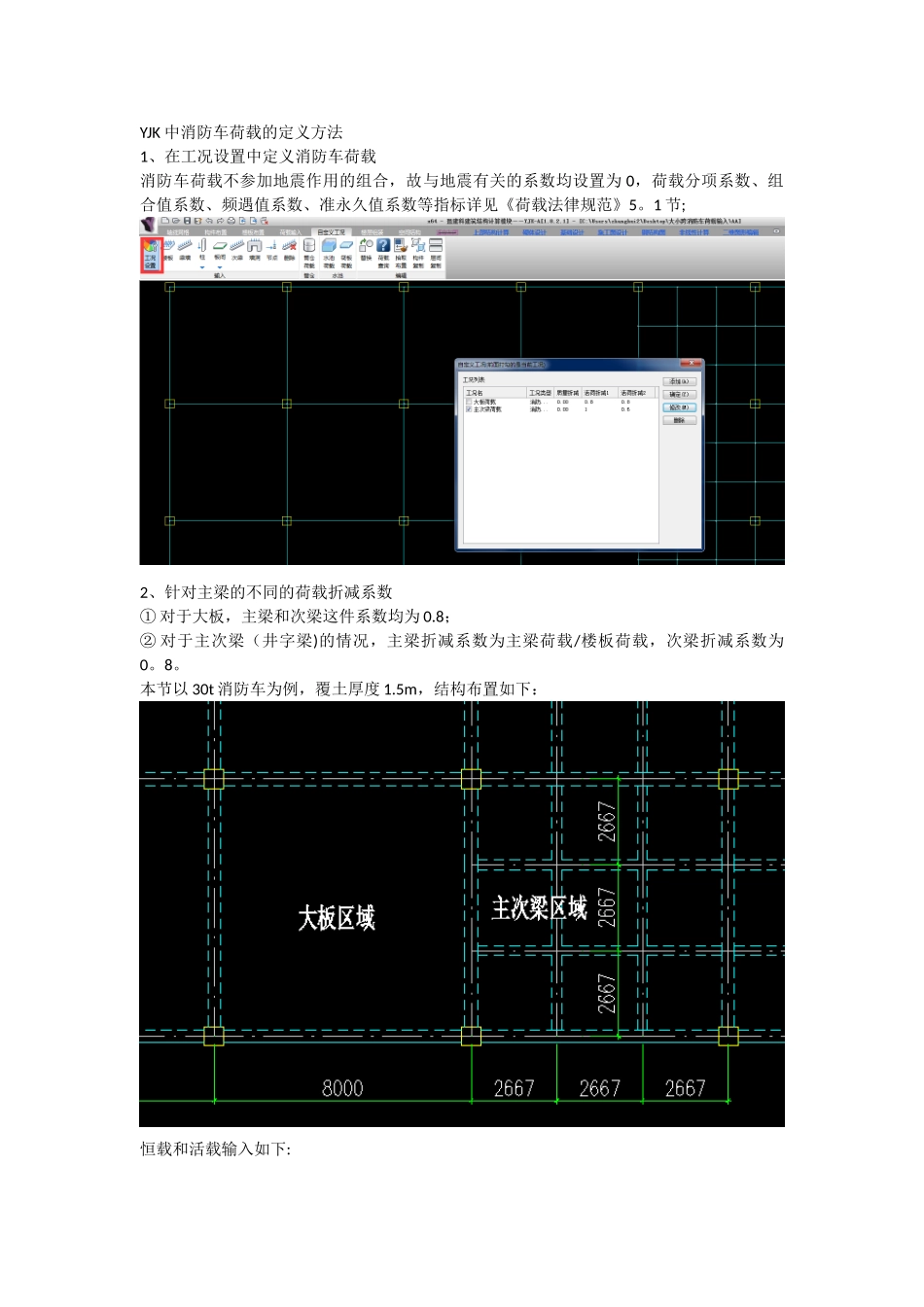Switch to the 荷载输入 ribbon tab

(x=291, y=232)
